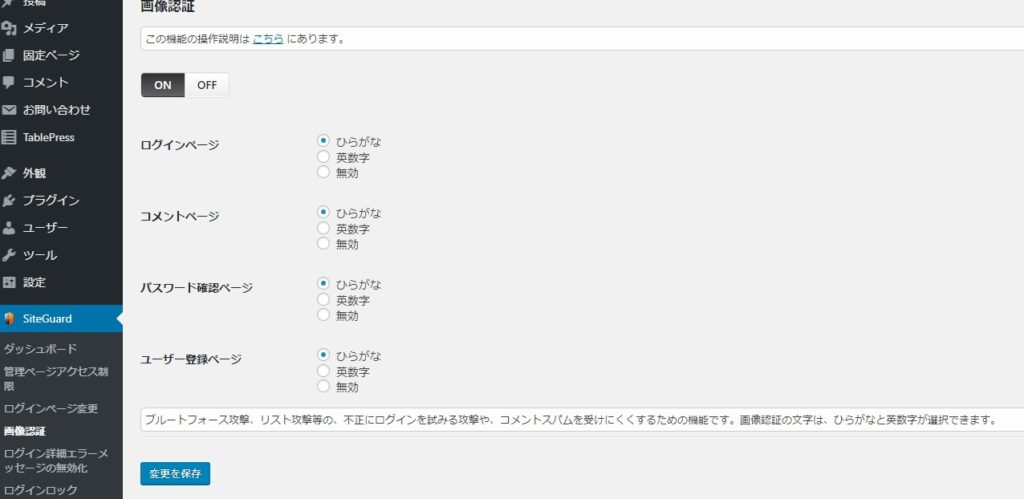Go to SiteGuard ダッシュボード submenu

[40, 349]
